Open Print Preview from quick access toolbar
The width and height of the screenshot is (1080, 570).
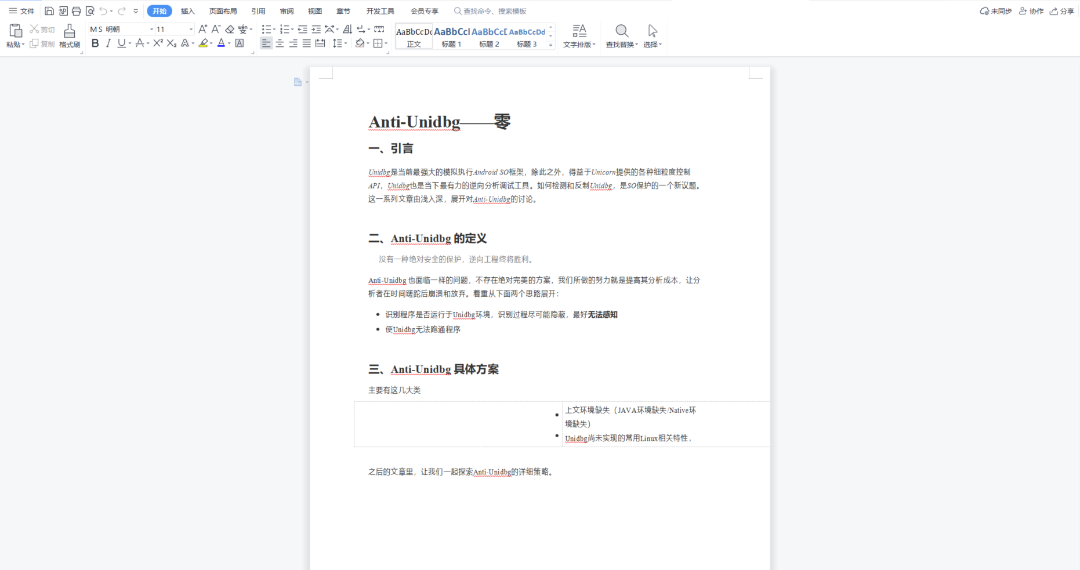pyautogui.click(x=90, y=11)
